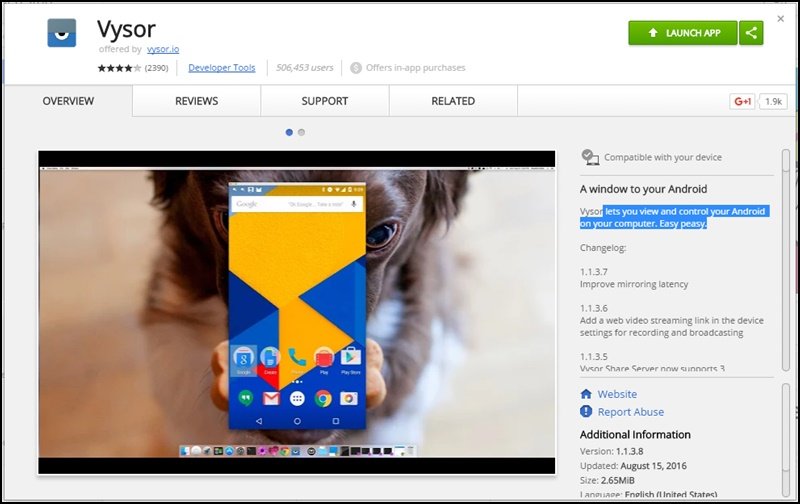Image resolution: width=800 pixels, height=504 pixels.
Task: Open the vysor.io developer link
Action: point(163,49)
